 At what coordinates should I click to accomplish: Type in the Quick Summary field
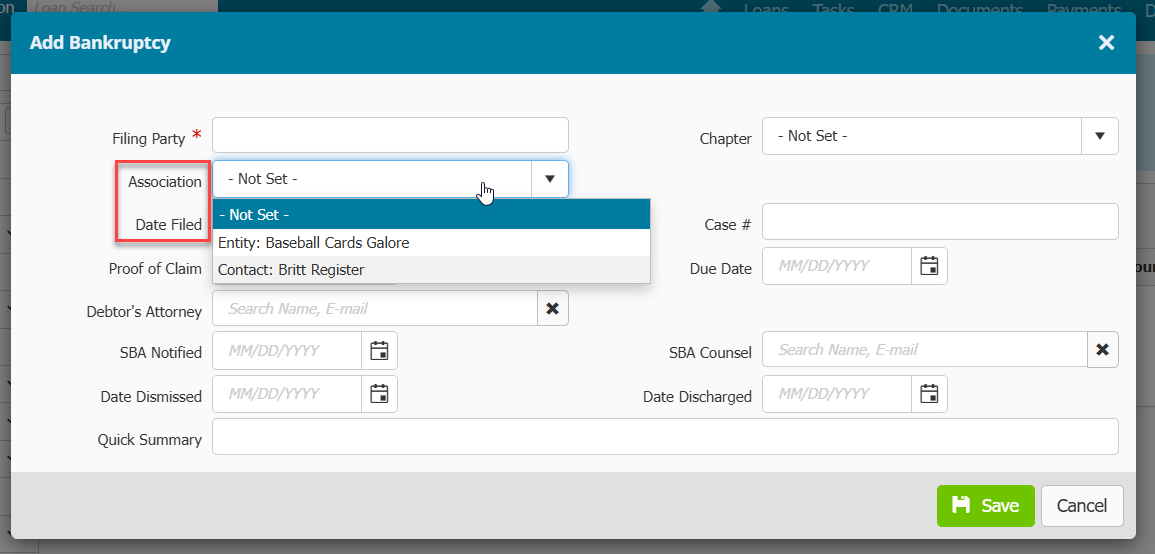coord(665,437)
